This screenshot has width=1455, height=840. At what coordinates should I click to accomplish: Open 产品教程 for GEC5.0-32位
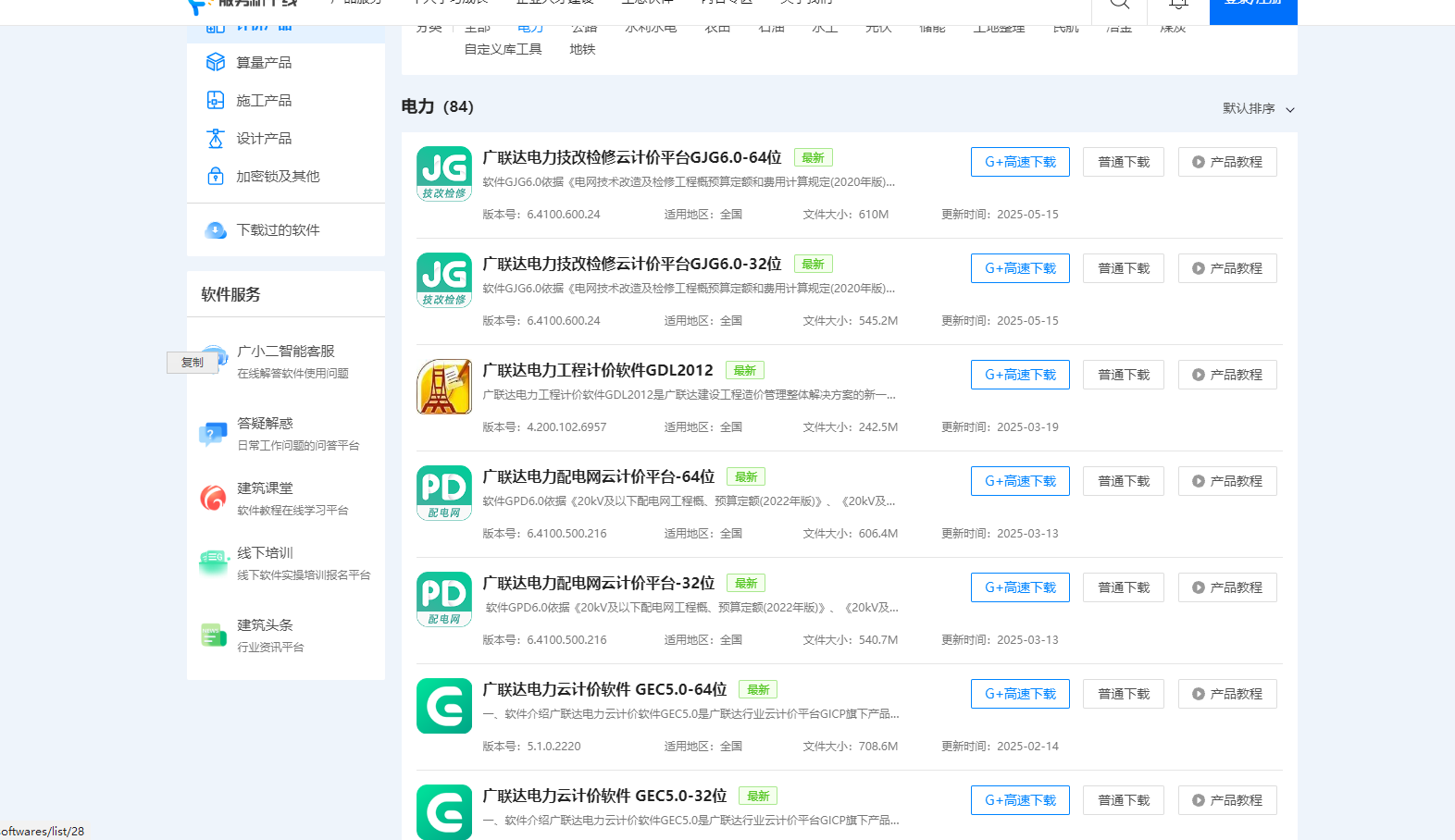[1227, 800]
